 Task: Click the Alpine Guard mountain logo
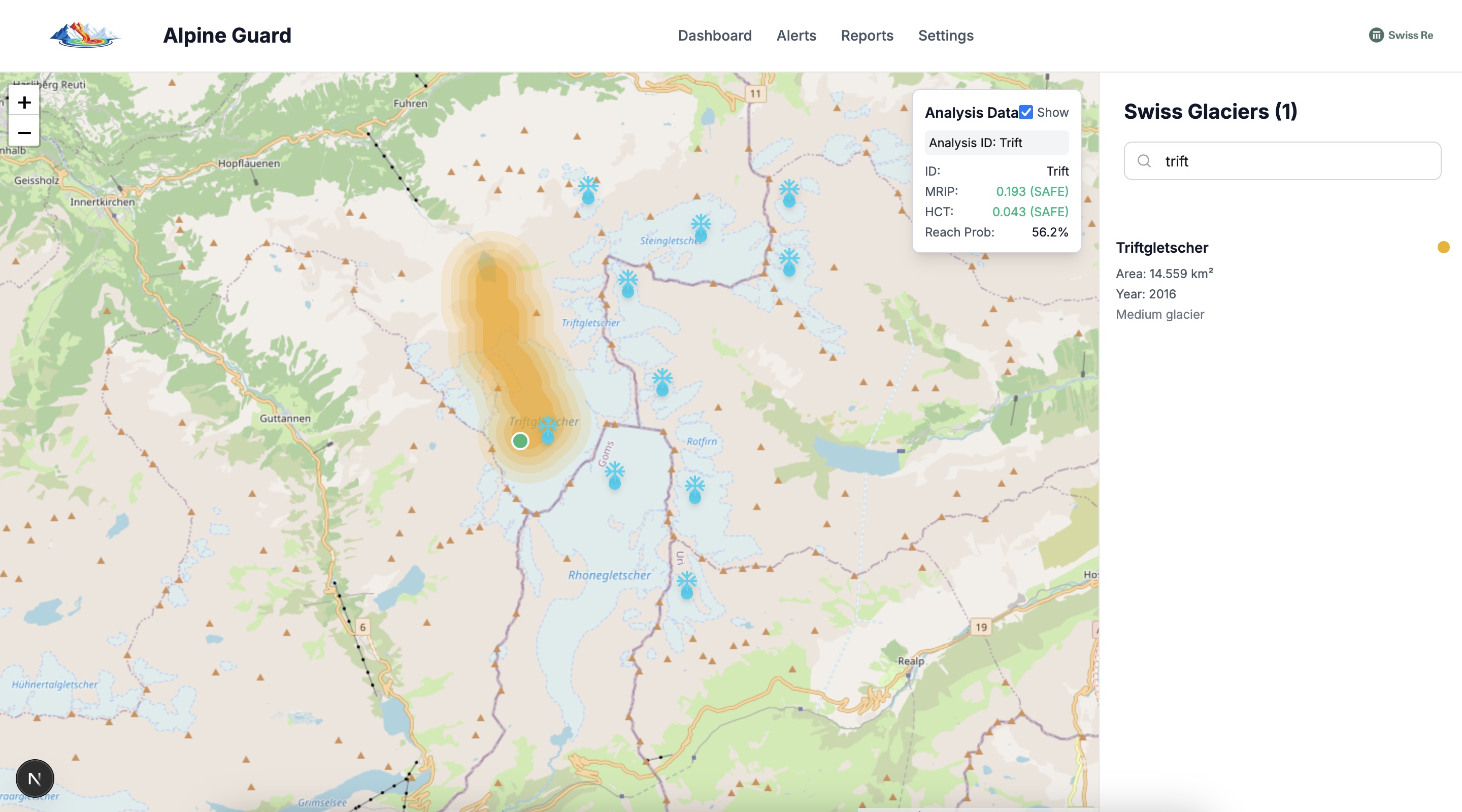point(85,35)
